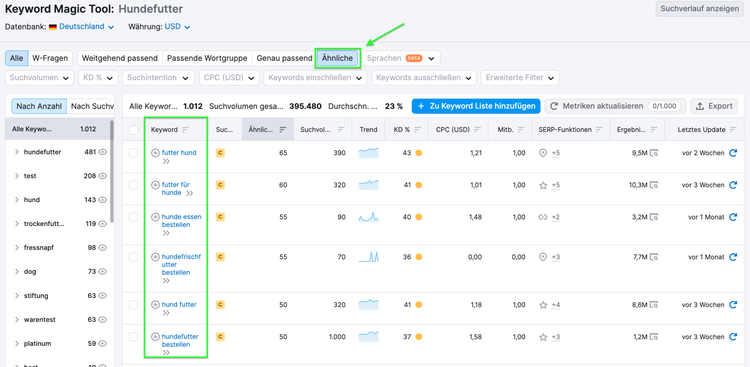Screen dimensions: 750x367
Task: Open the CPC (USD) filter dropdown
Action: point(229,78)
